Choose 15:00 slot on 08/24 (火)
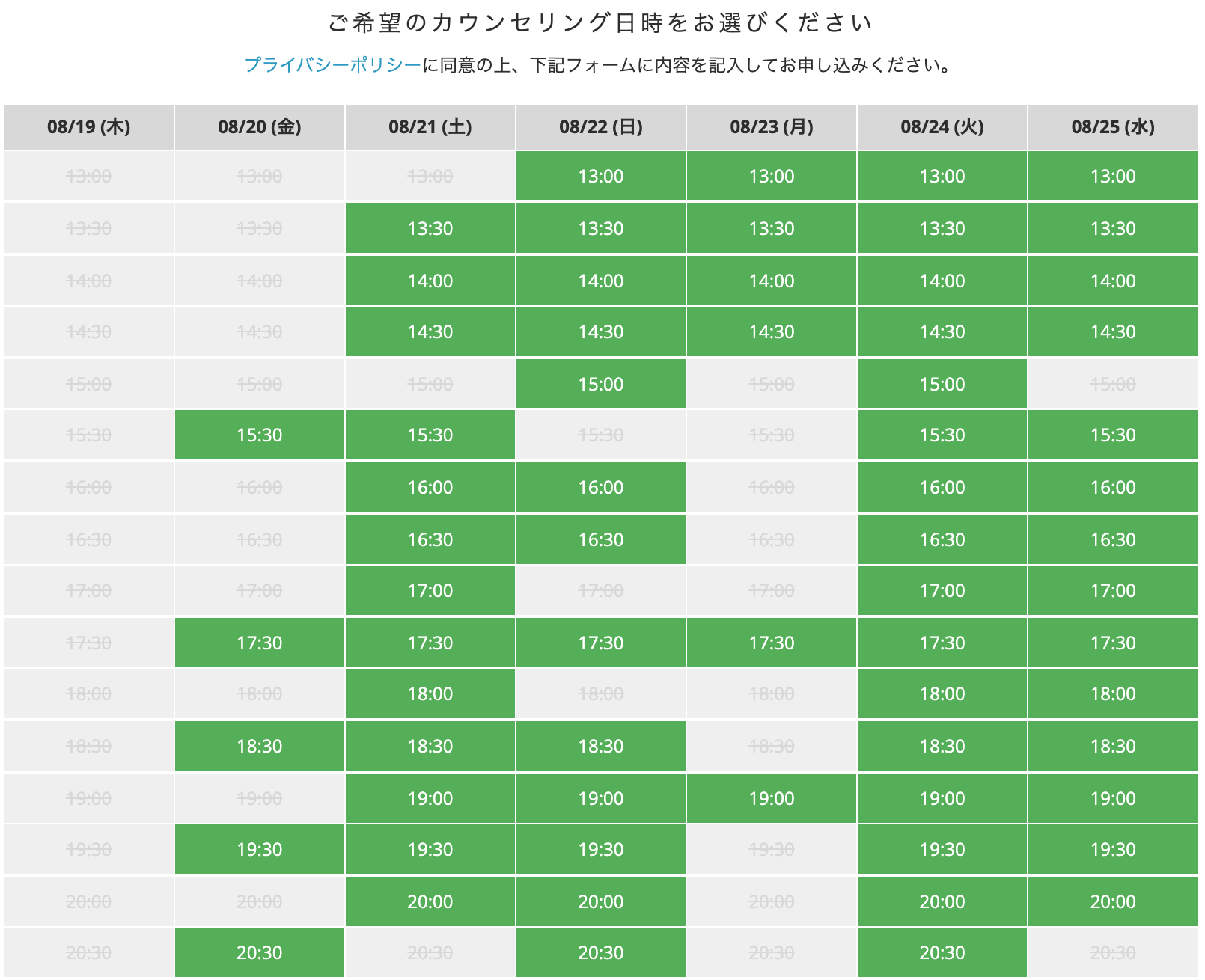The width and height of the screenshot is (1205, 980). [942, 385]
